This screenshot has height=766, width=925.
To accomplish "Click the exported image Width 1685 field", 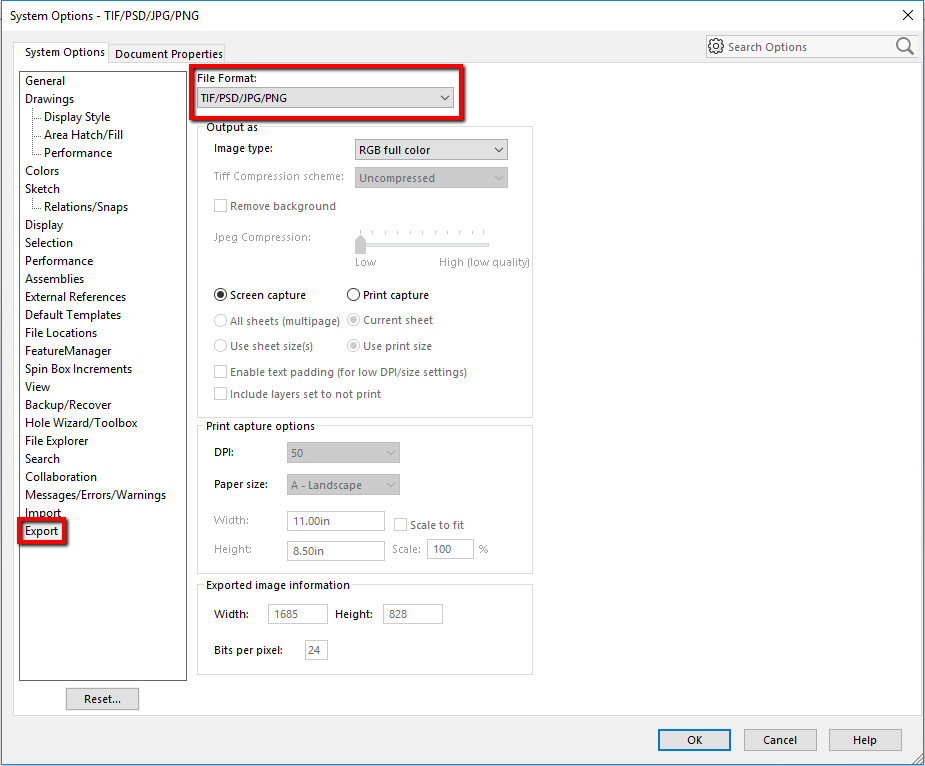I will [x=297, y=614].
